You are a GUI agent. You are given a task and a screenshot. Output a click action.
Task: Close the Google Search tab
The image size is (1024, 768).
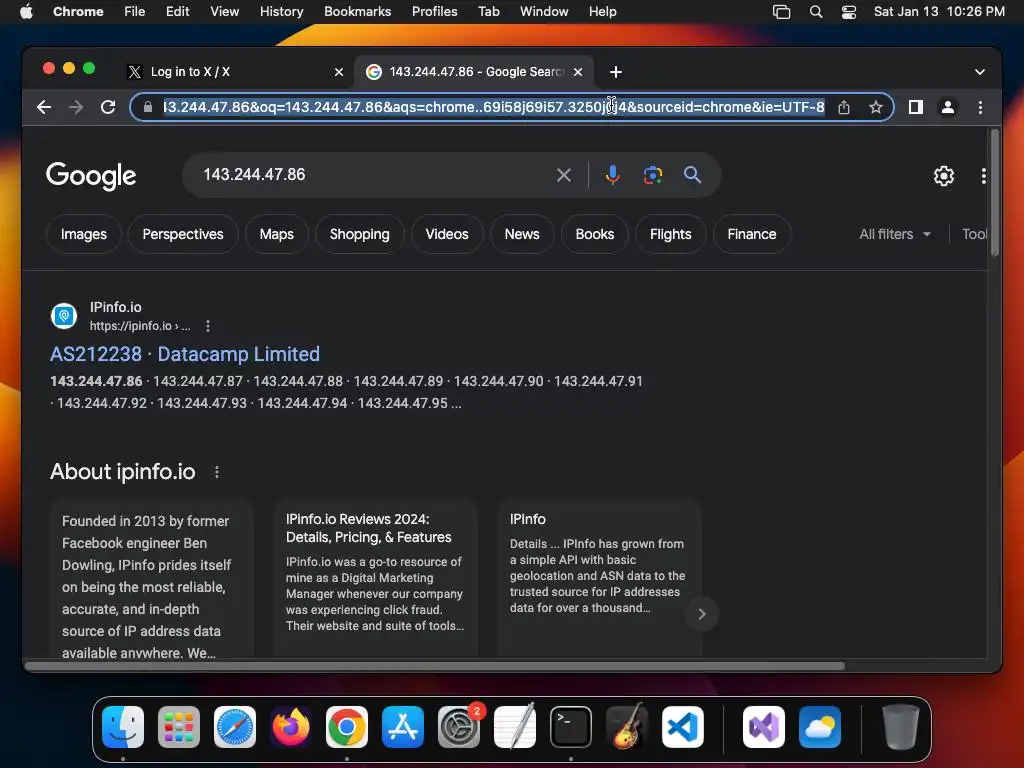(x=578, y=72)
